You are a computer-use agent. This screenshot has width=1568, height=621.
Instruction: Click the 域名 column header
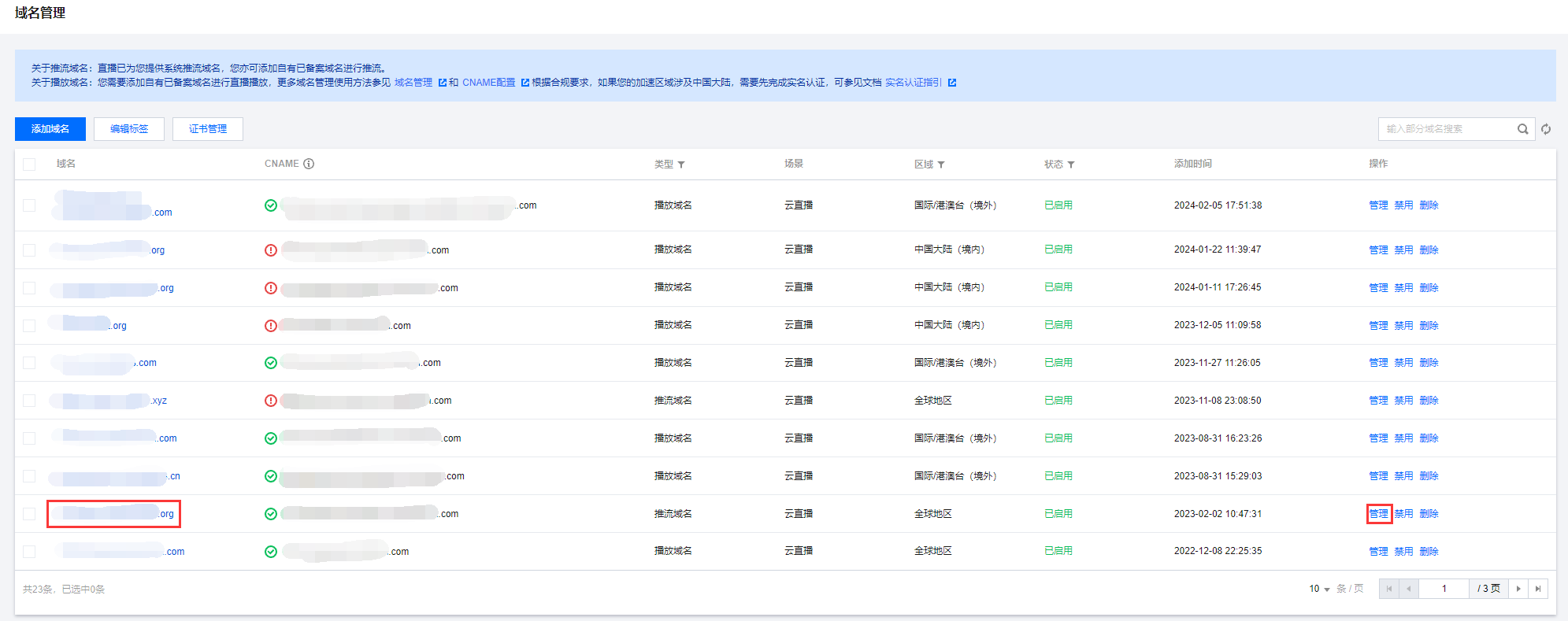[x=66, y=164]
